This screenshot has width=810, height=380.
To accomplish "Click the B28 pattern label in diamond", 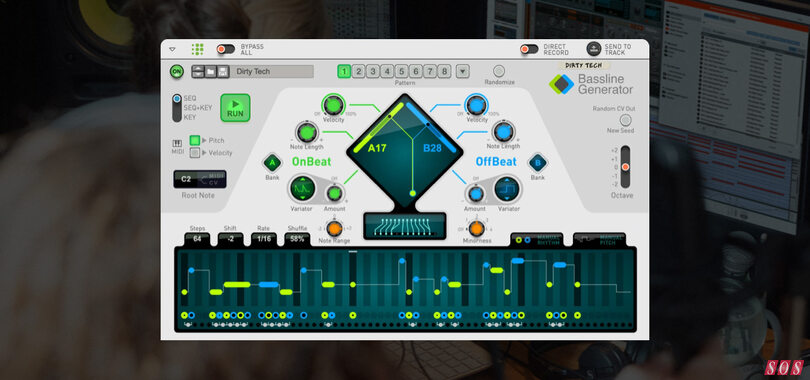I will pyautogui.click(x=433, y=149).
